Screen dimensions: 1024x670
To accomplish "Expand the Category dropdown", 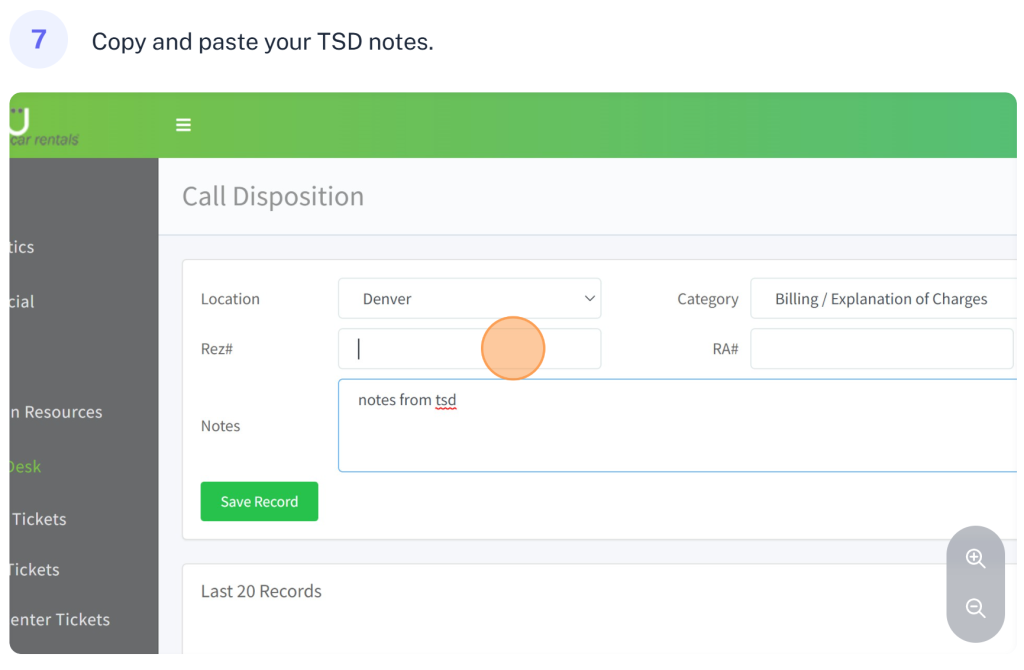I will 883,299.
